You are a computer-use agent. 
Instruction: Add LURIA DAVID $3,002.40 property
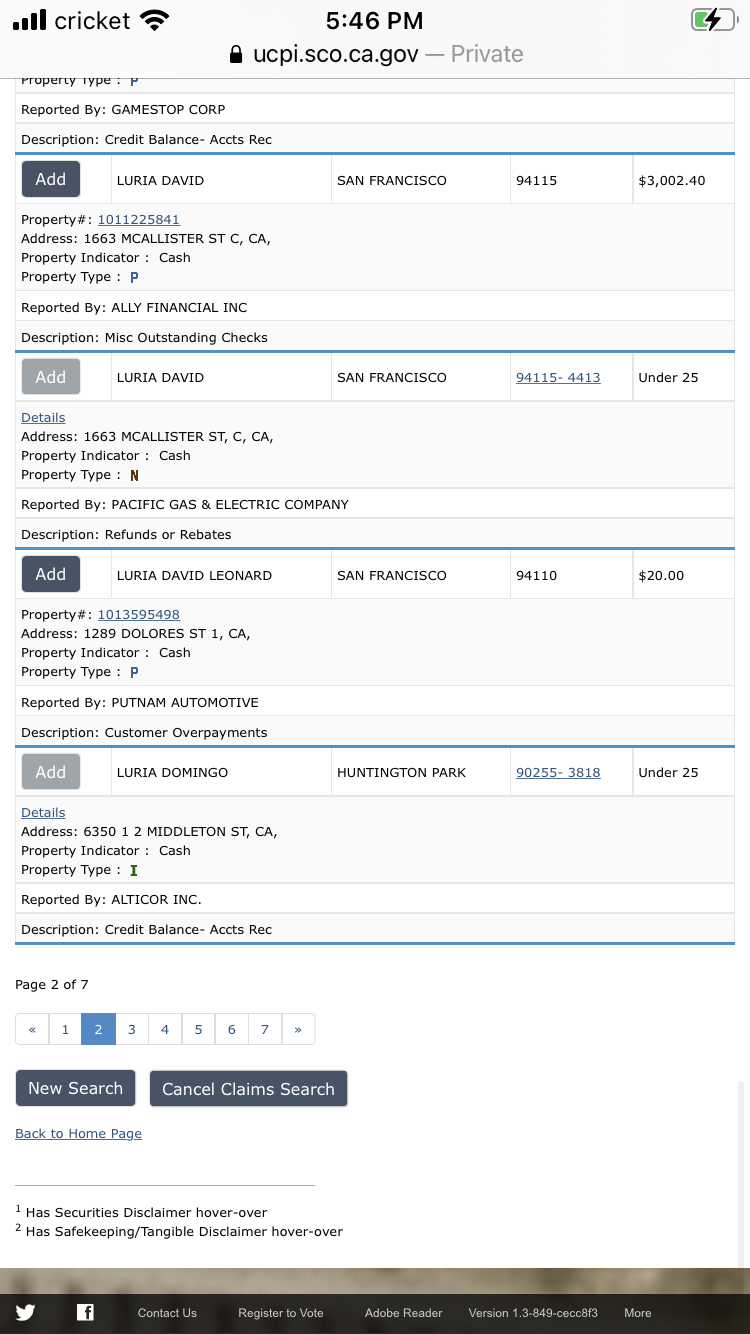[x=51, y=179]
